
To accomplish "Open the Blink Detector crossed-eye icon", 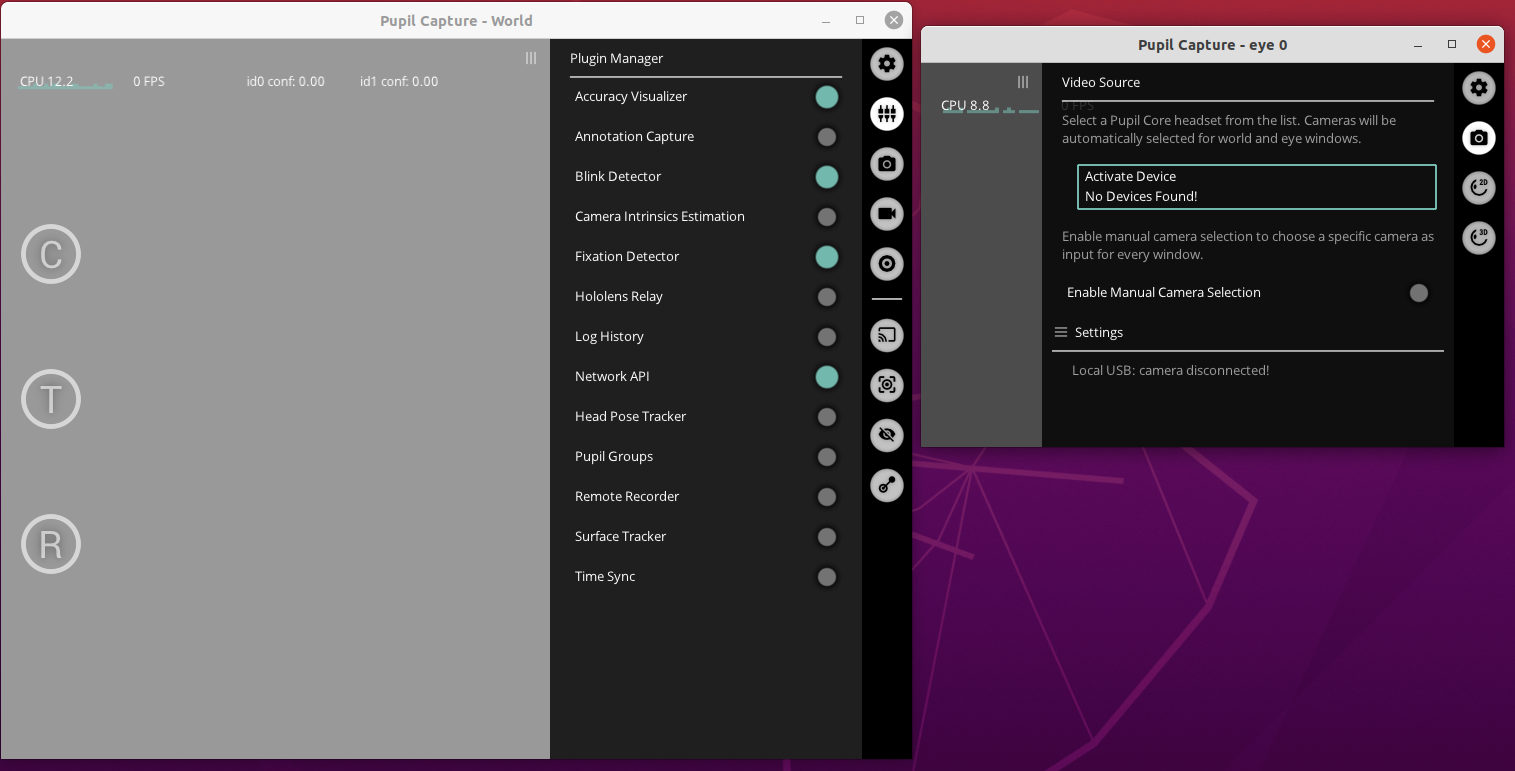I will [886, 435].
